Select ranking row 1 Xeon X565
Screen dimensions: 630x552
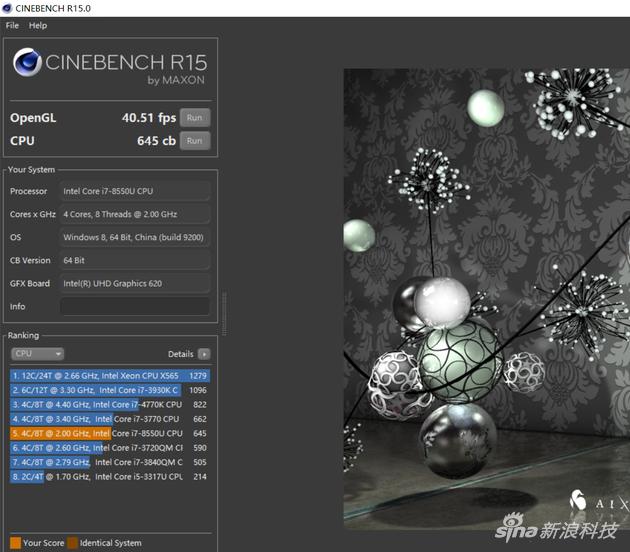(x=110, y=376)
